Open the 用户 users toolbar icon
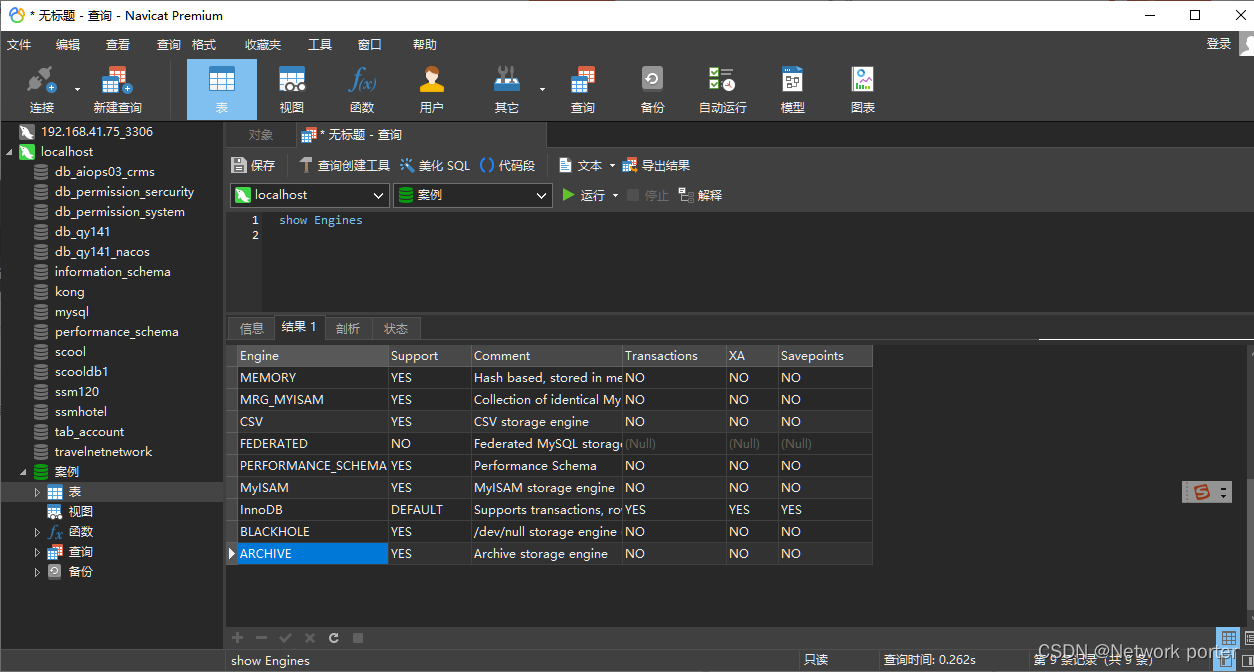Image resolution: width=1254 pixels, height=672 pixels. 432,89
